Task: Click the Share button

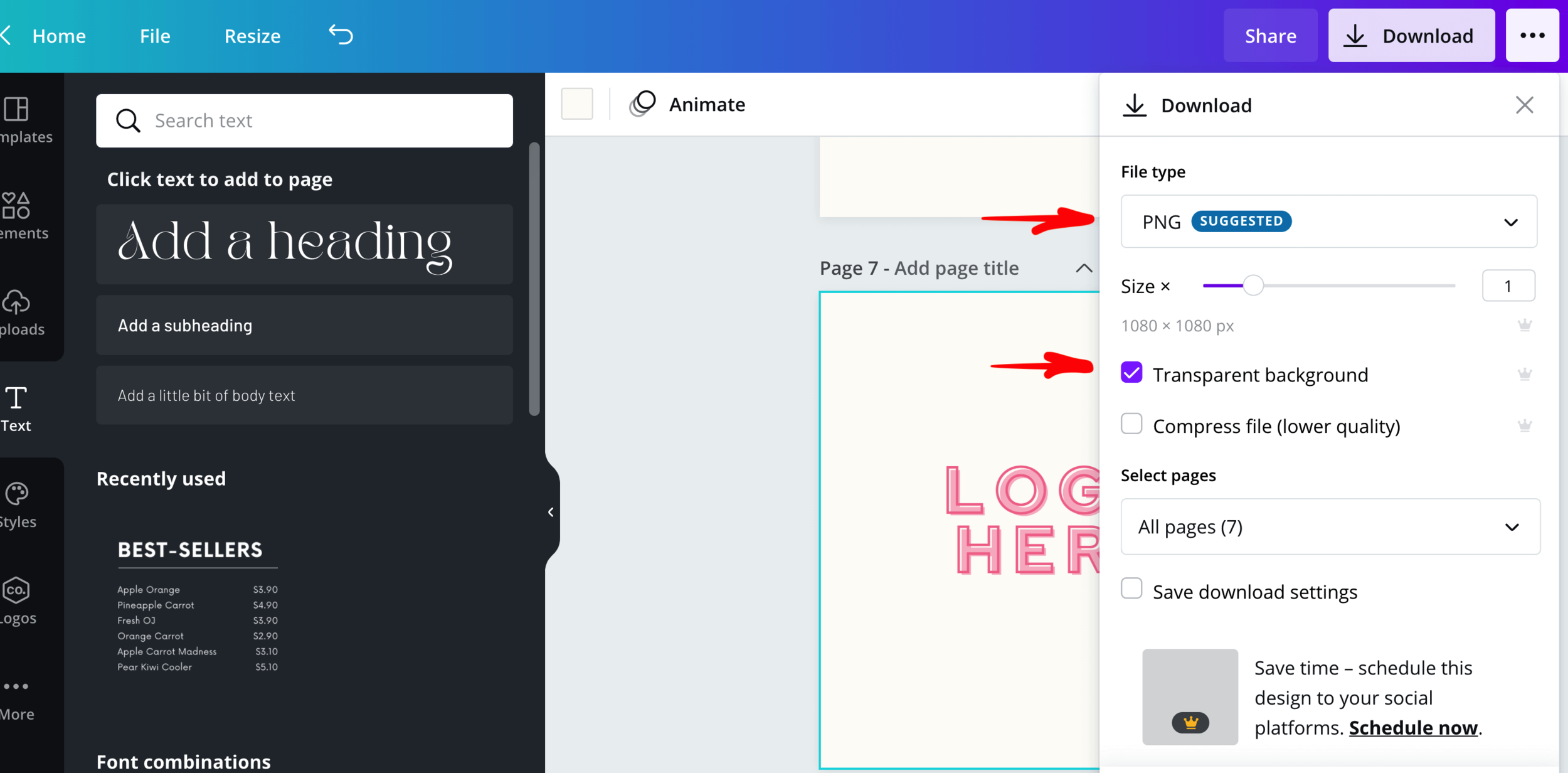Action: (1269, 36)
